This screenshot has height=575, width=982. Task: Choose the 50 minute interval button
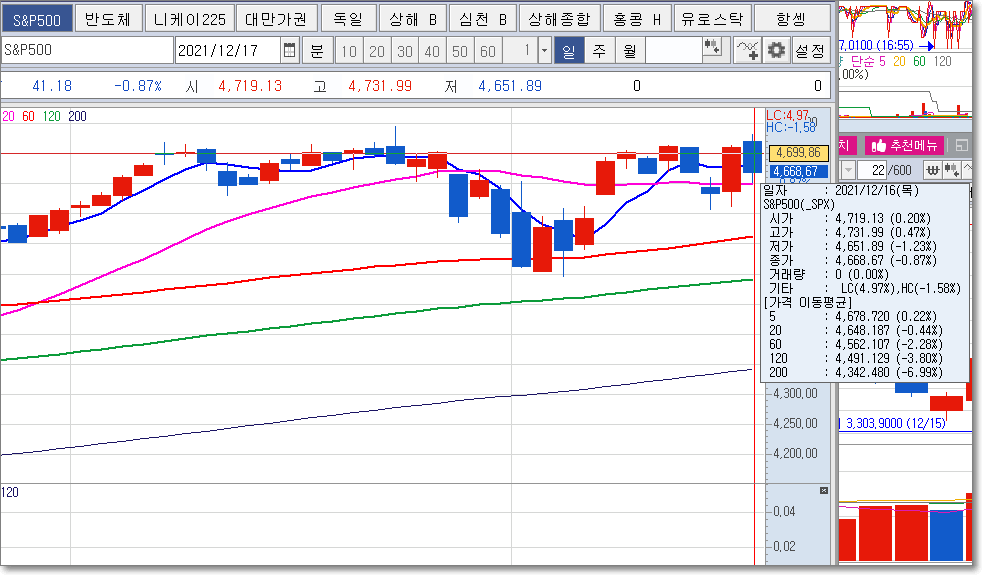pyautogui.click(x=460, y=51)
